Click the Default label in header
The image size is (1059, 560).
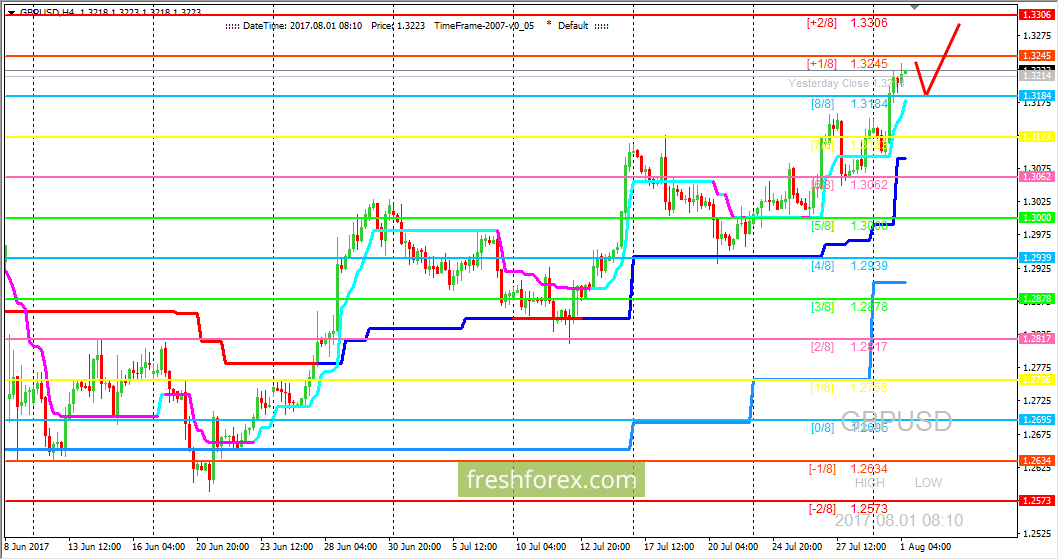(x=573, y=26)
